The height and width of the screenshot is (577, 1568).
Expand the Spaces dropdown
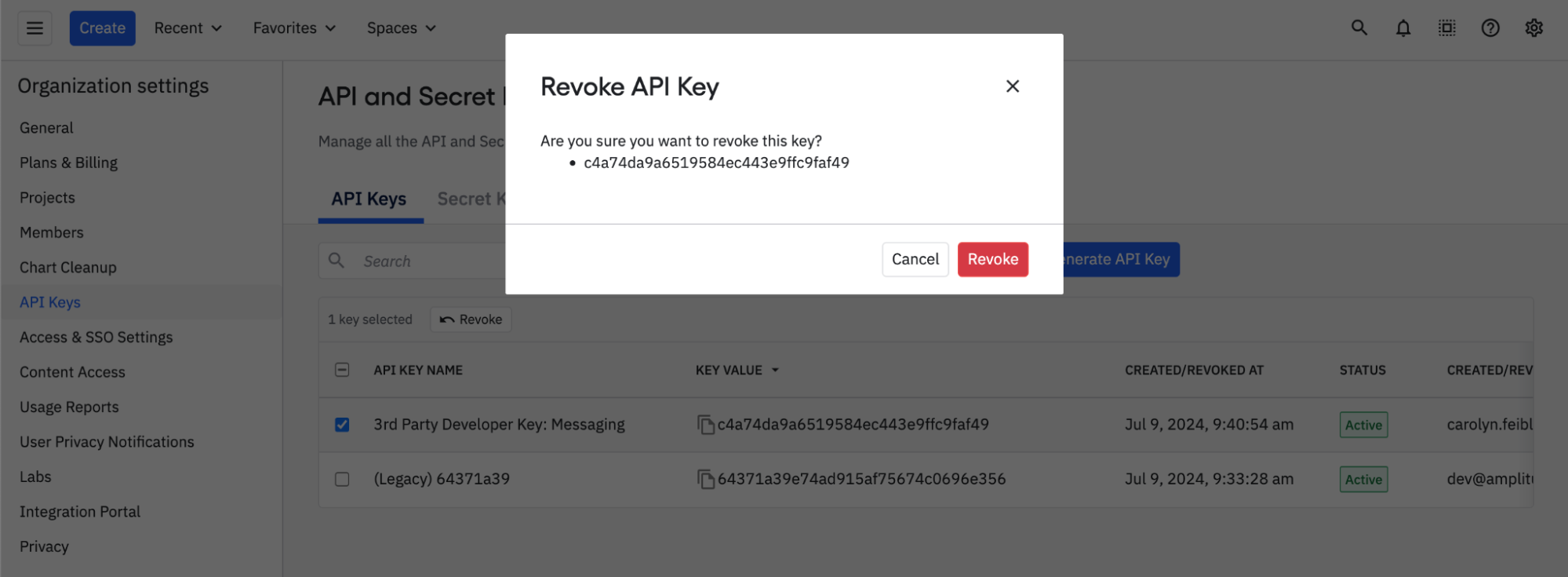(401, 28)
